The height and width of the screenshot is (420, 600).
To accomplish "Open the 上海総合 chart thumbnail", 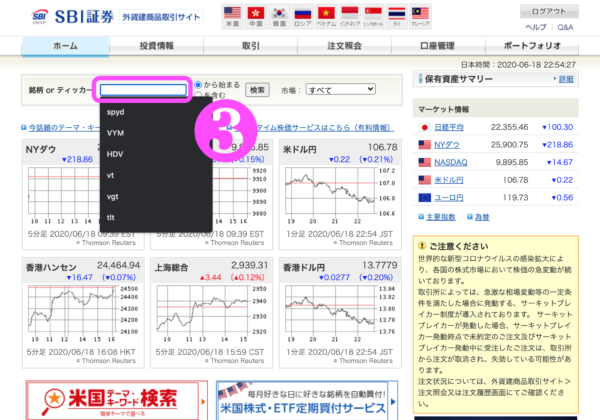I will click(211, 313).
